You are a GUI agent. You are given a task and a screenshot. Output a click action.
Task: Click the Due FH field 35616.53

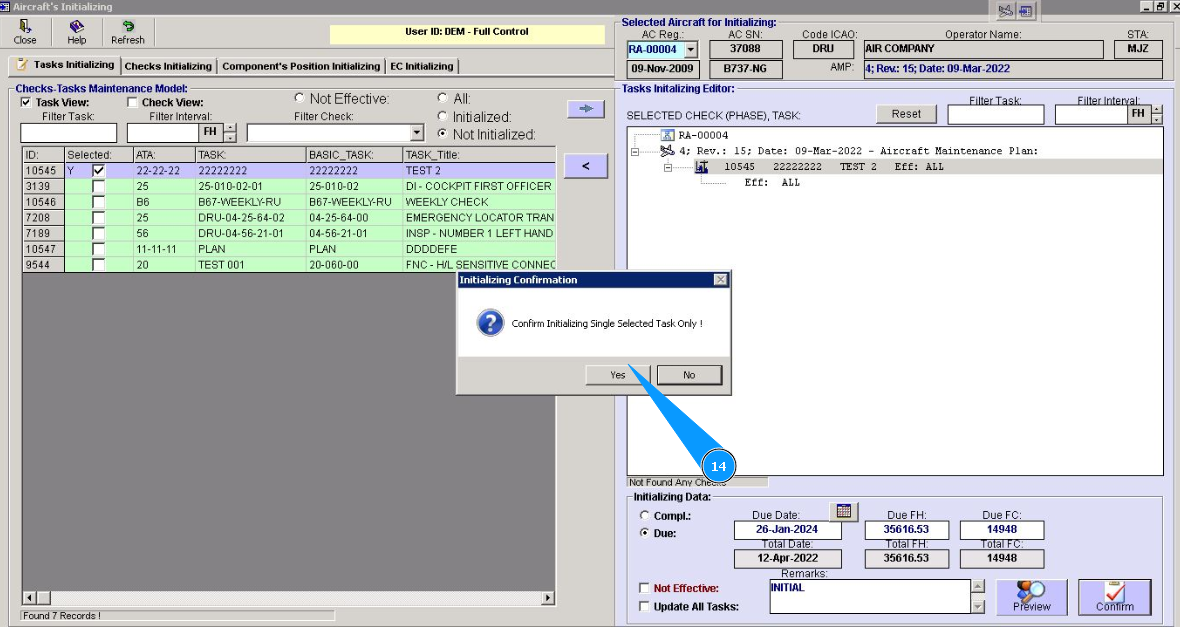coord(906,529)
